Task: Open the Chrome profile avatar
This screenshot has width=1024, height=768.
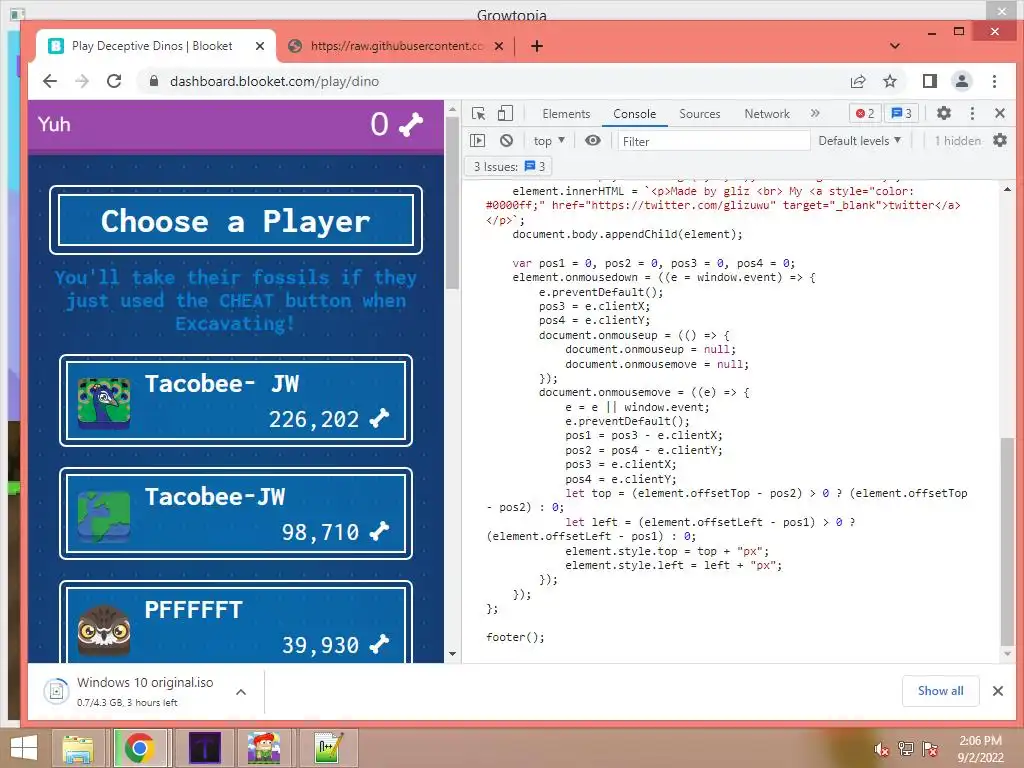Action: 961,81
